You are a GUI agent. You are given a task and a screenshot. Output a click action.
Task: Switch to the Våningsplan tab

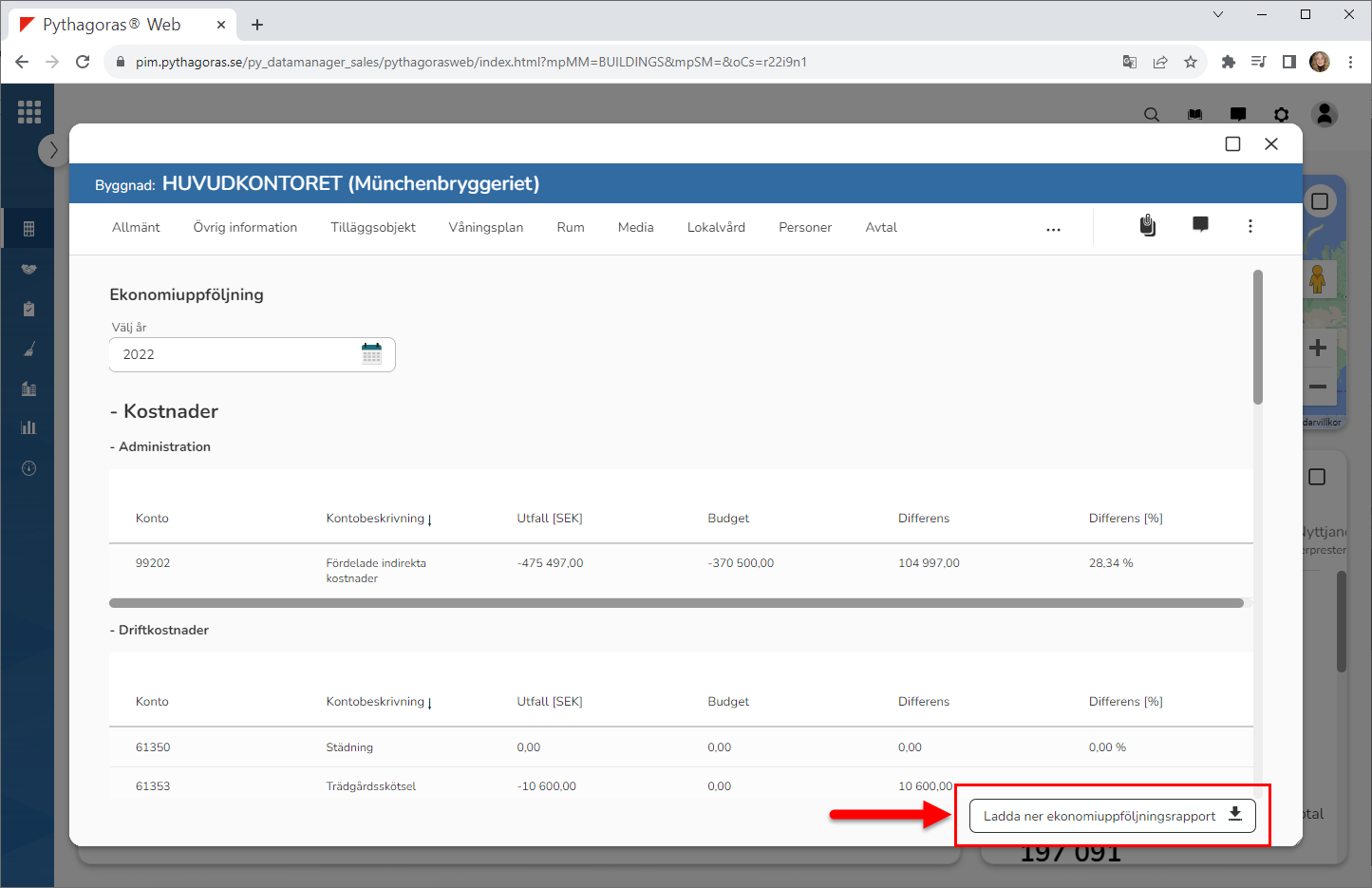[x=485, y=228]
